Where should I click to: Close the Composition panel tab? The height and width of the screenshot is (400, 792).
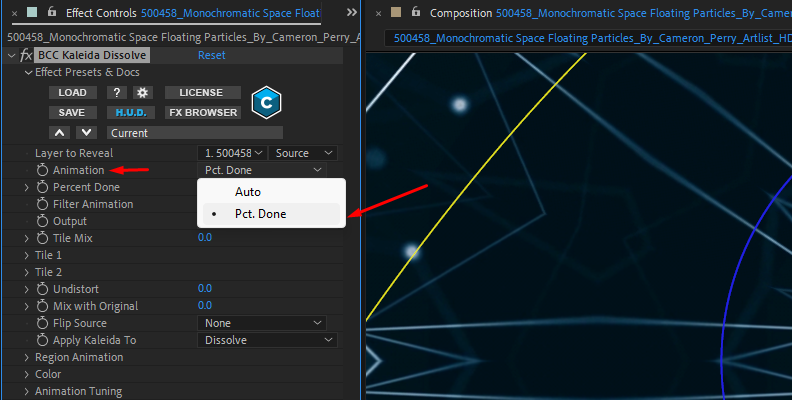point(378,13)
